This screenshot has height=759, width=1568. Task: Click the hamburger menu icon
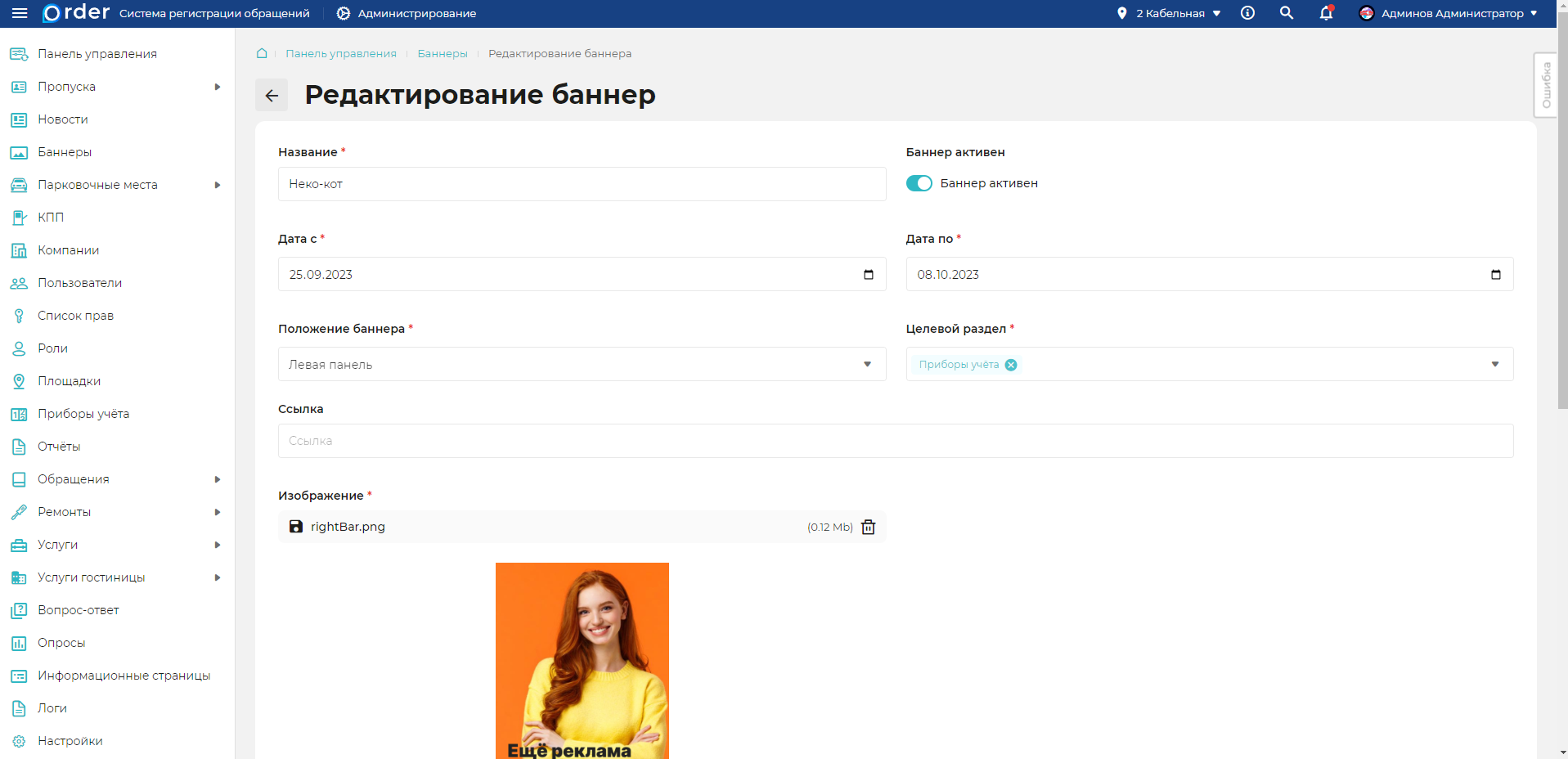tap(20, 13)
